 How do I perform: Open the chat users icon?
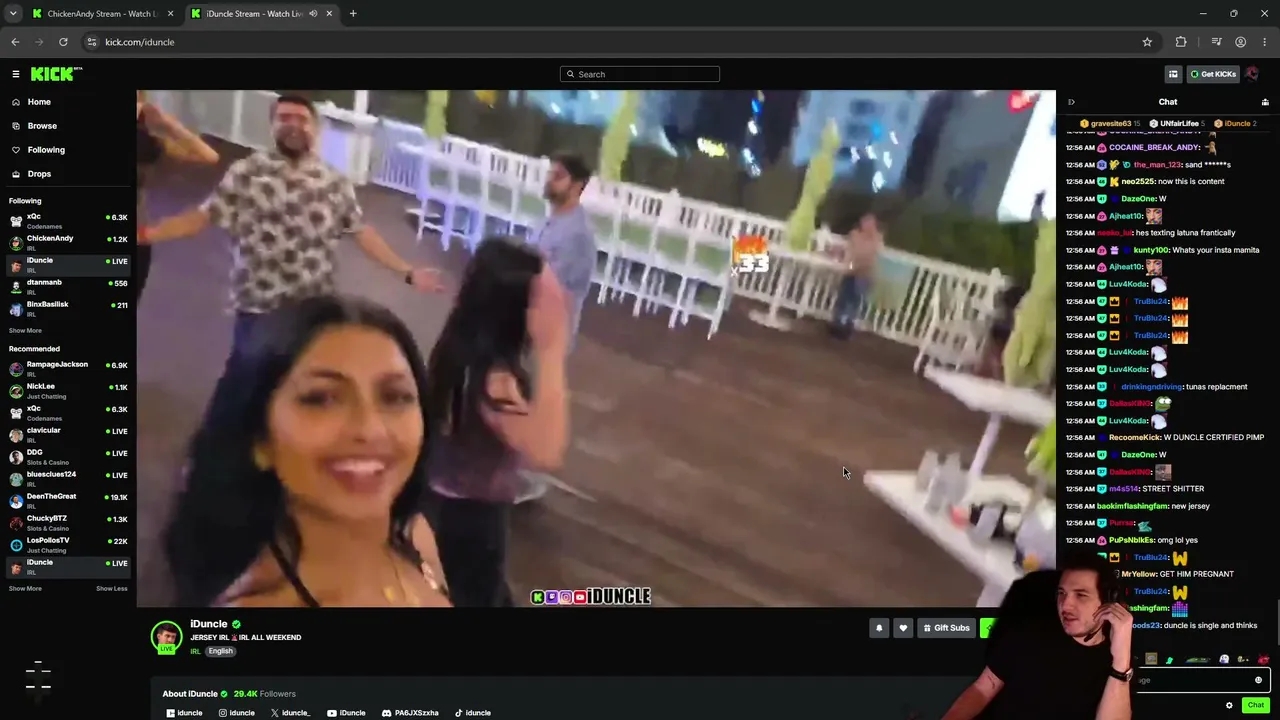point(1265,102)
